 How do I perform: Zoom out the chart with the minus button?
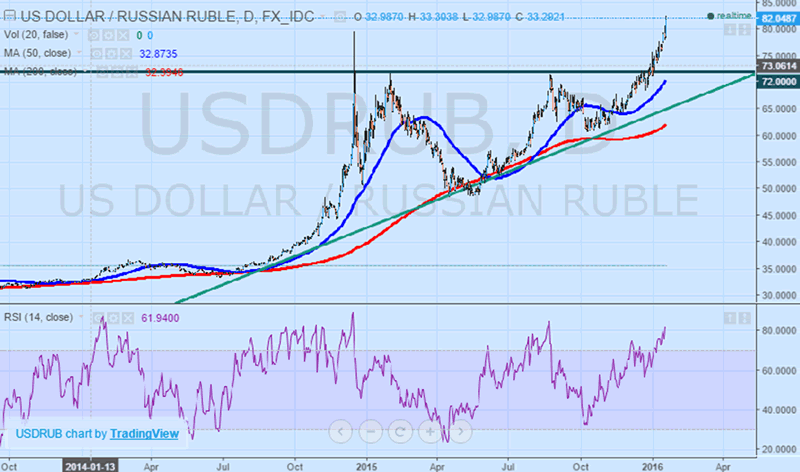pos(370,432)
